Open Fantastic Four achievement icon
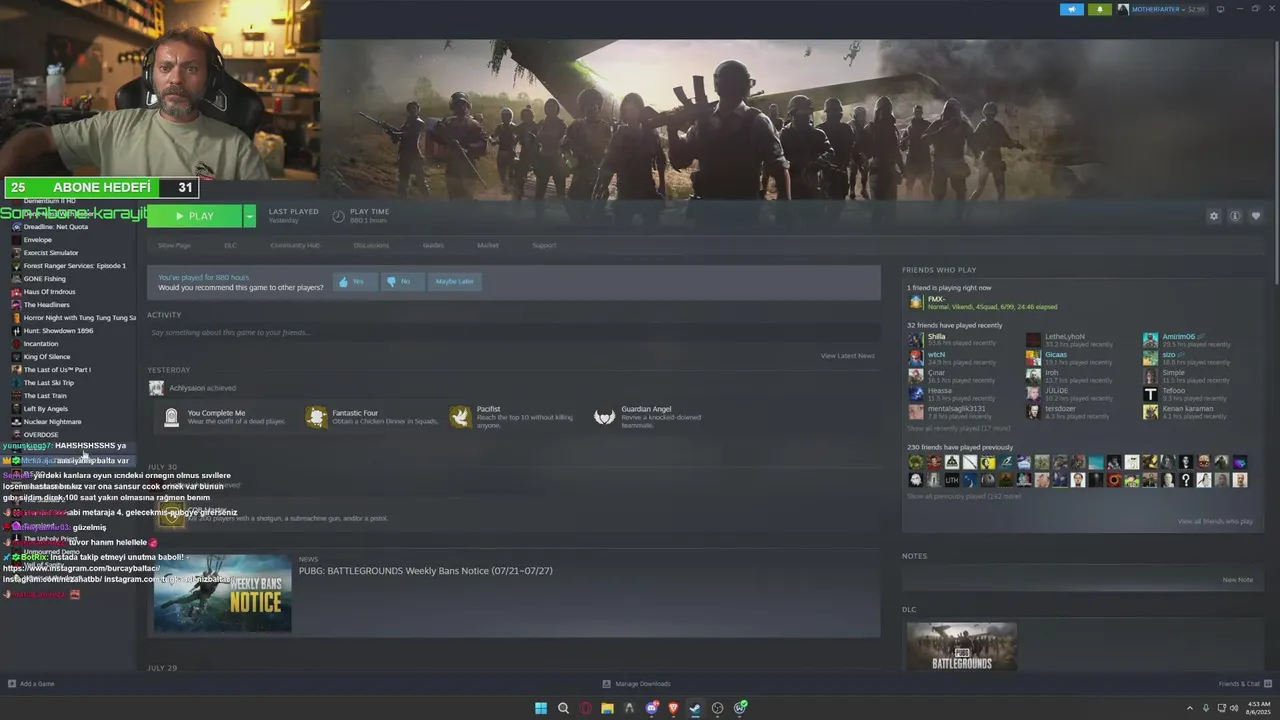Image resolution: width=1280 pixels, height=720 pixels. 316,417
